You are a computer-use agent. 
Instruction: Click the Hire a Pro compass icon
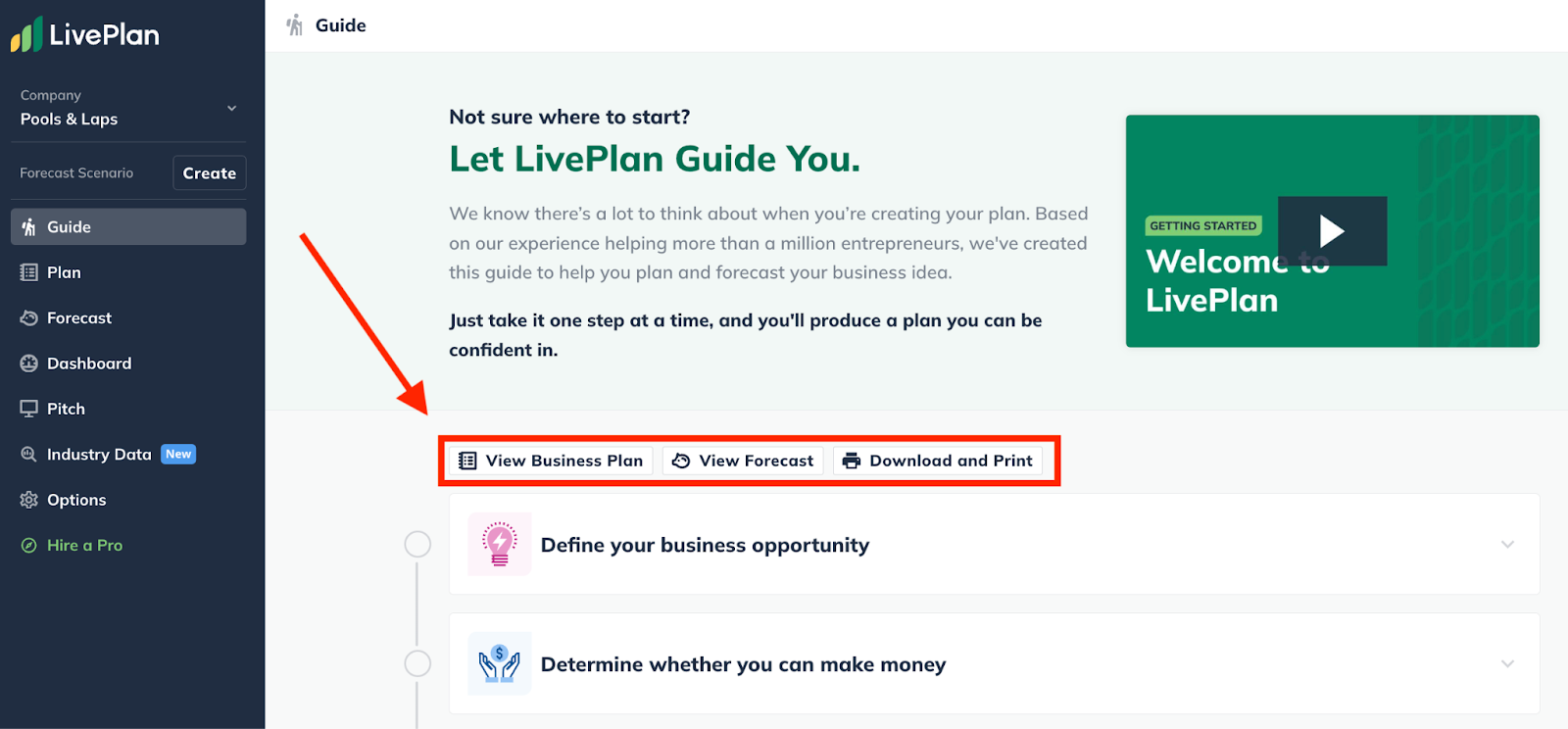29,546
